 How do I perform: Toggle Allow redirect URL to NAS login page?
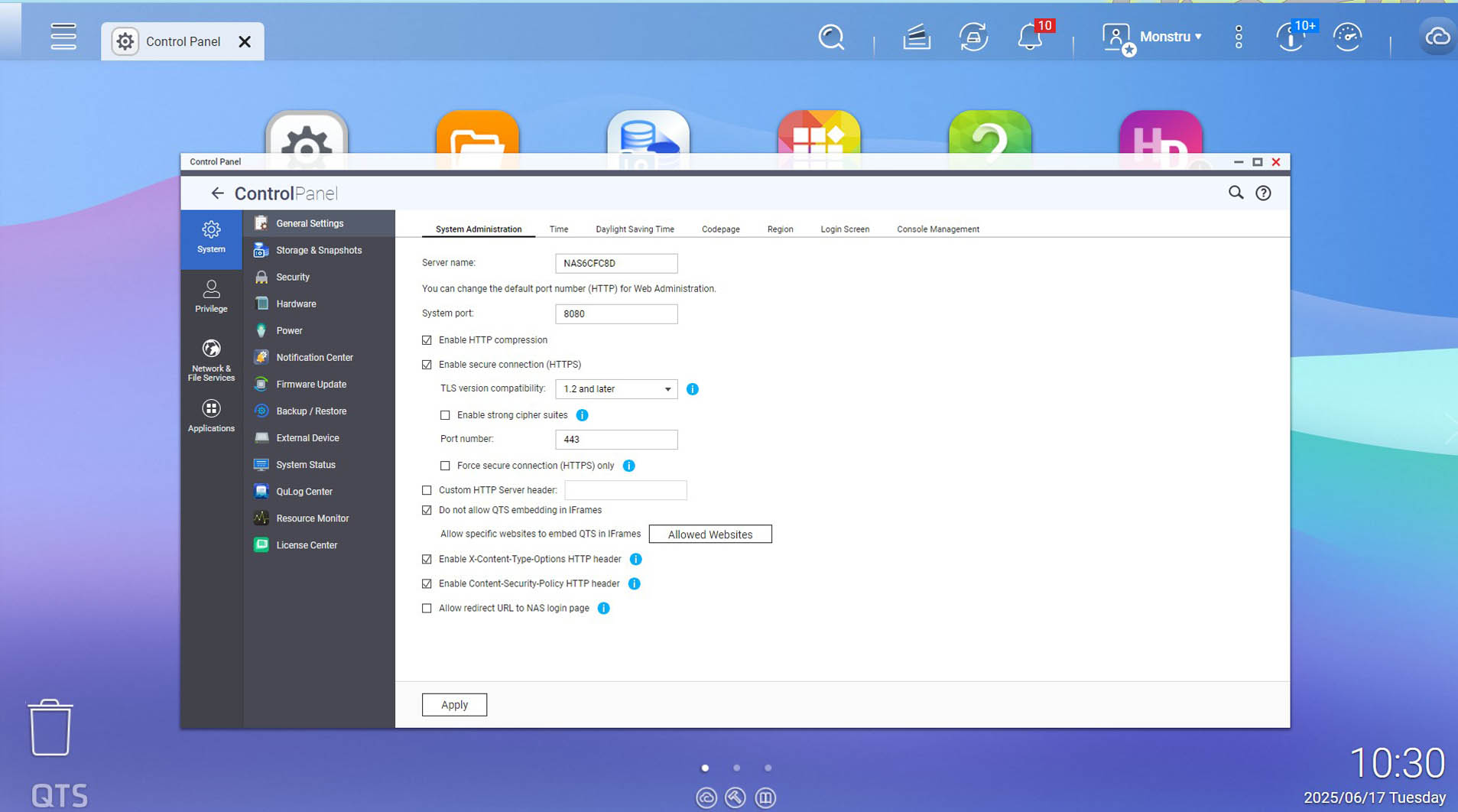(x=427, y=609)
